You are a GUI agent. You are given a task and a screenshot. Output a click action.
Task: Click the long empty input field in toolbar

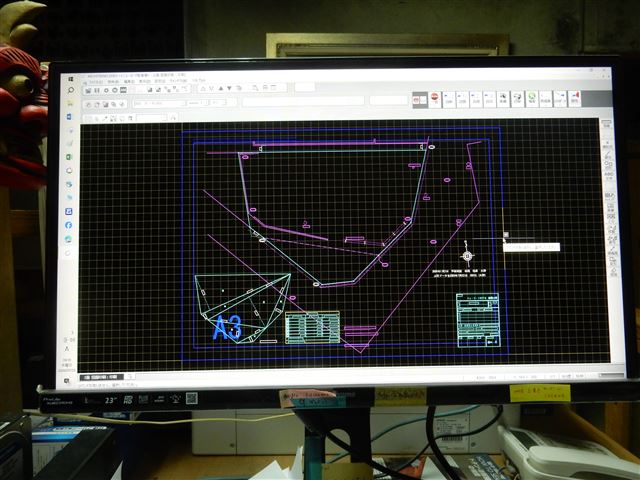pyautogui.click(x=303, y=101)
